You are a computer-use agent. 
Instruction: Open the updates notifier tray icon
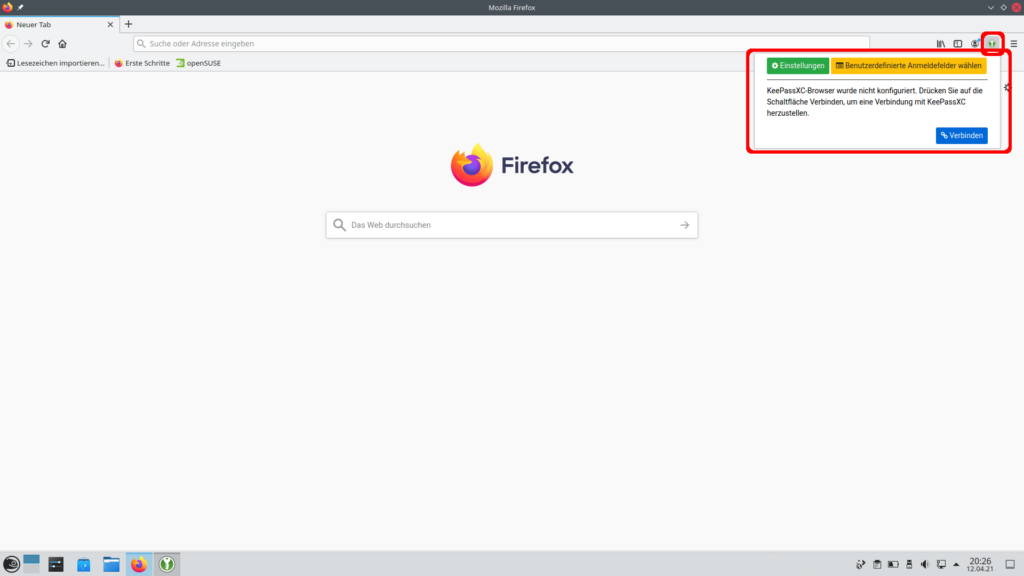[x=861, y=564]
